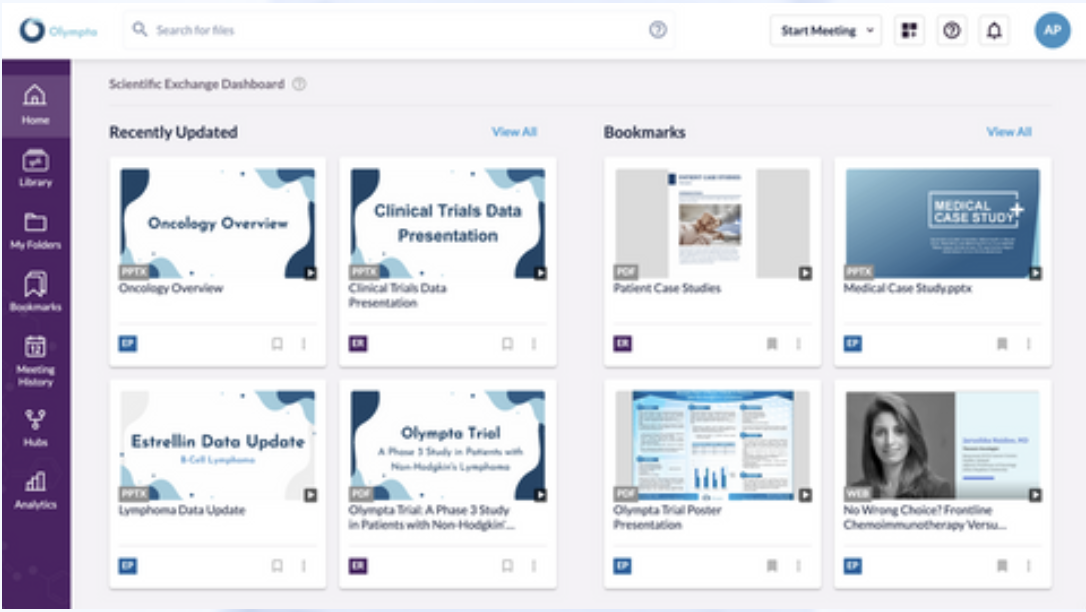Click View All for Recently Updated
This screenshot has height=612, width=1086.
(x=514, y=132)
